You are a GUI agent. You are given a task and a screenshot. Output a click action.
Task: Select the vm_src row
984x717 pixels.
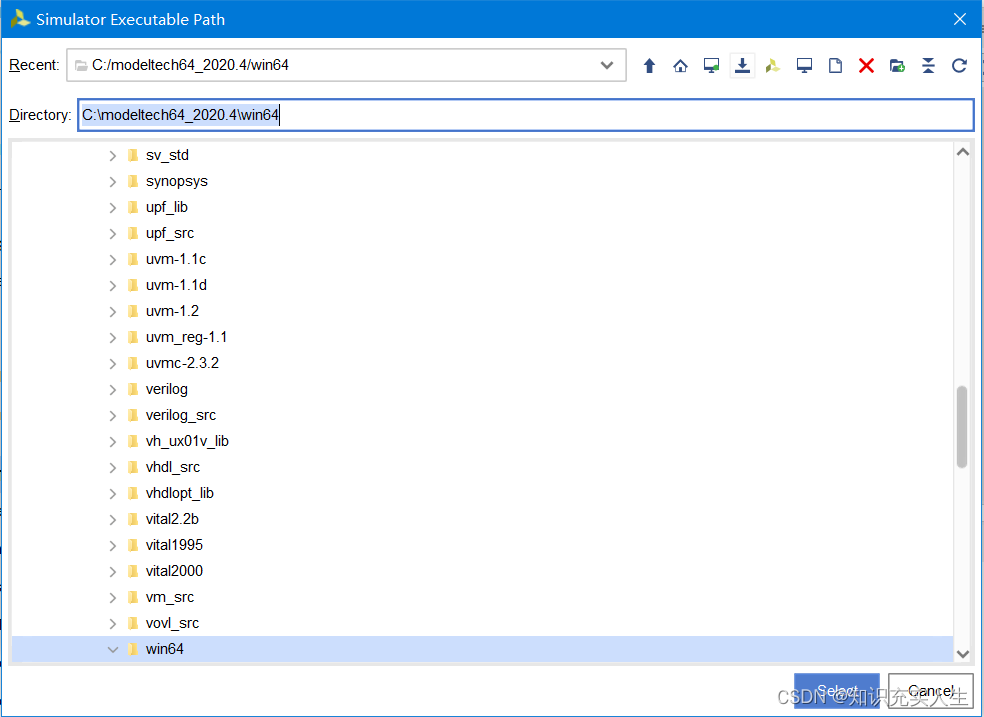pyautogui.click(x=482, y=597)
